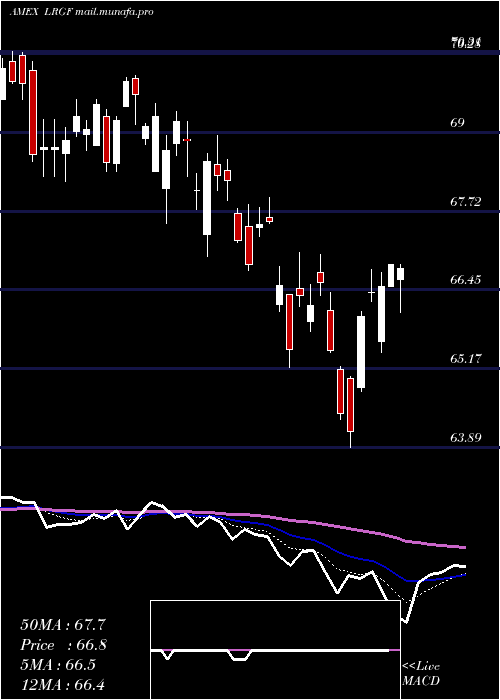Select the 65.17 price level label
500x700 pixels.
pos(466,358)
